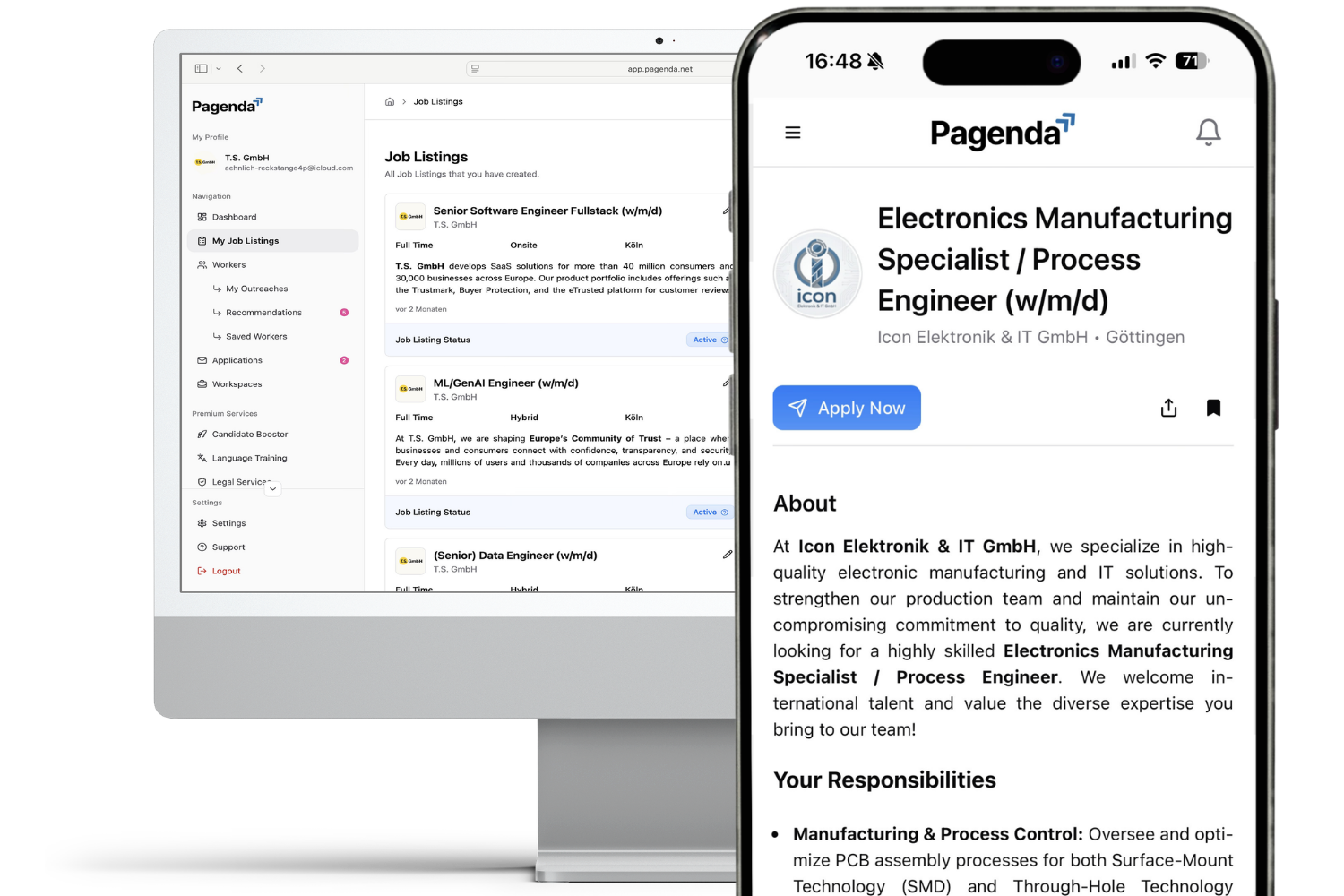Go back with the browser back arrow

click(240, 68)
